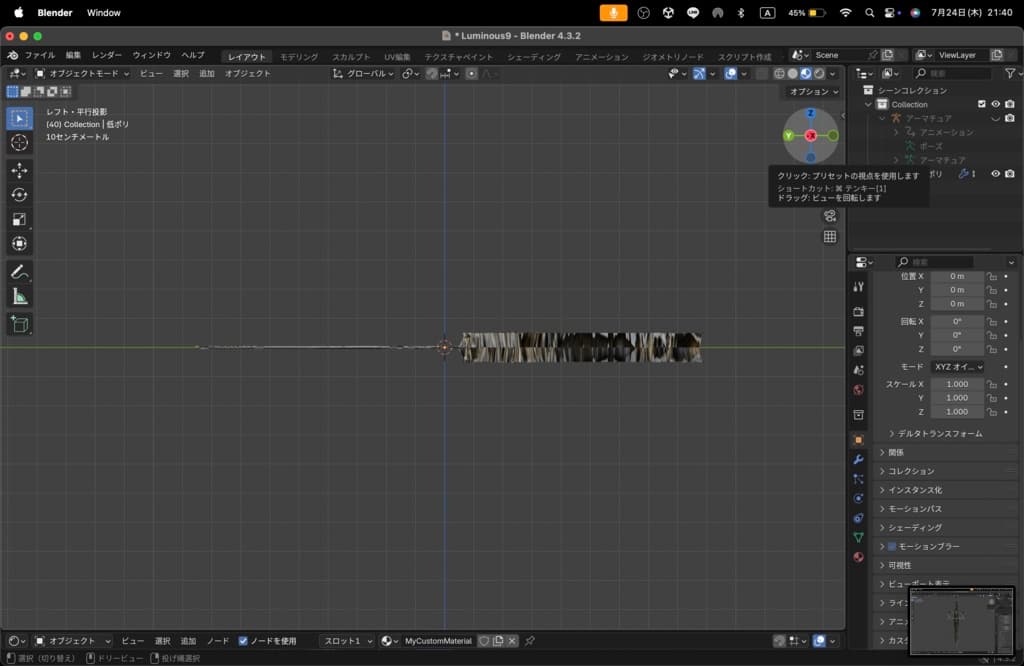Select the Move tool in the toolbar

[x=19, y=170]
